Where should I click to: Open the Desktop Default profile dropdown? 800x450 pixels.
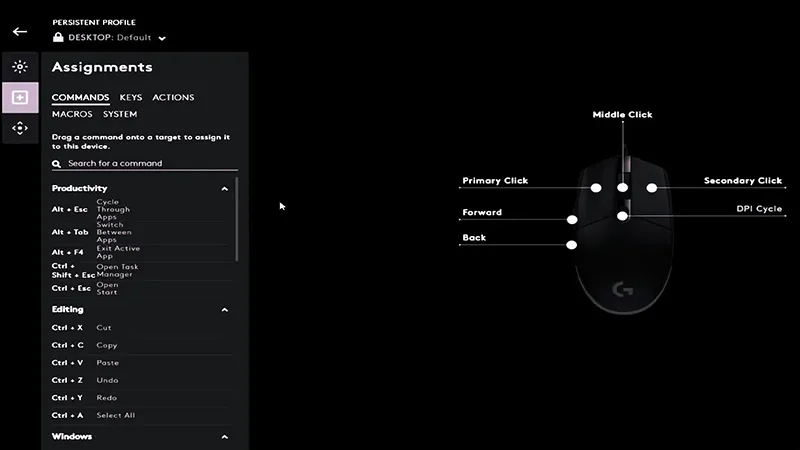pyautogui.click(x=162, y=38)
